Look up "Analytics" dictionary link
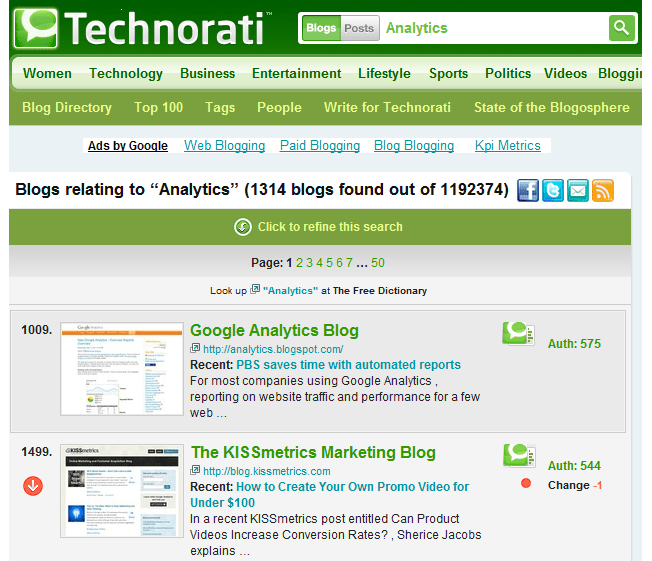 pyautogui.click(x=290, y=291)
